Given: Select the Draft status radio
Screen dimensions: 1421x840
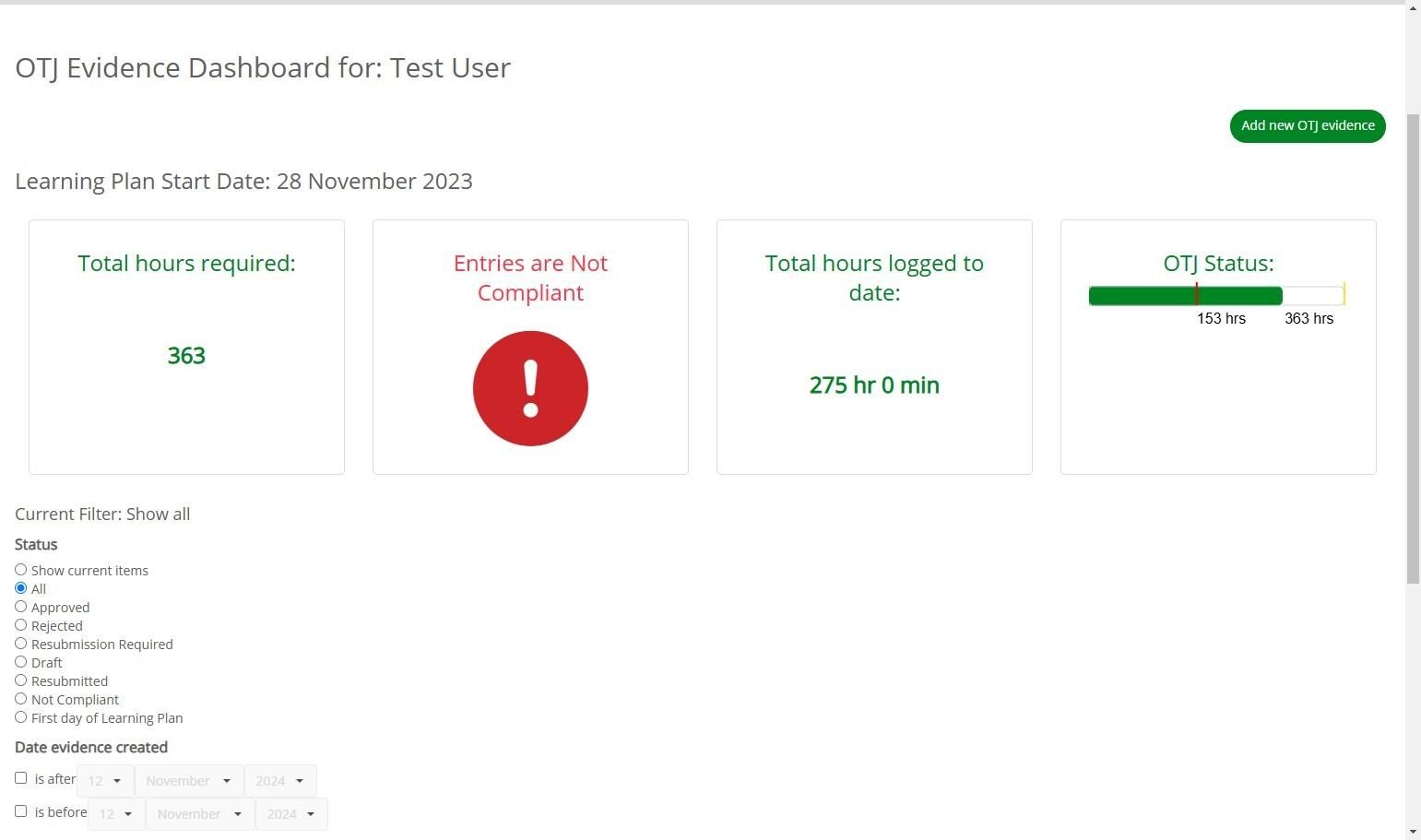Looking at the screenshot, I should click(x=20, y=662).
